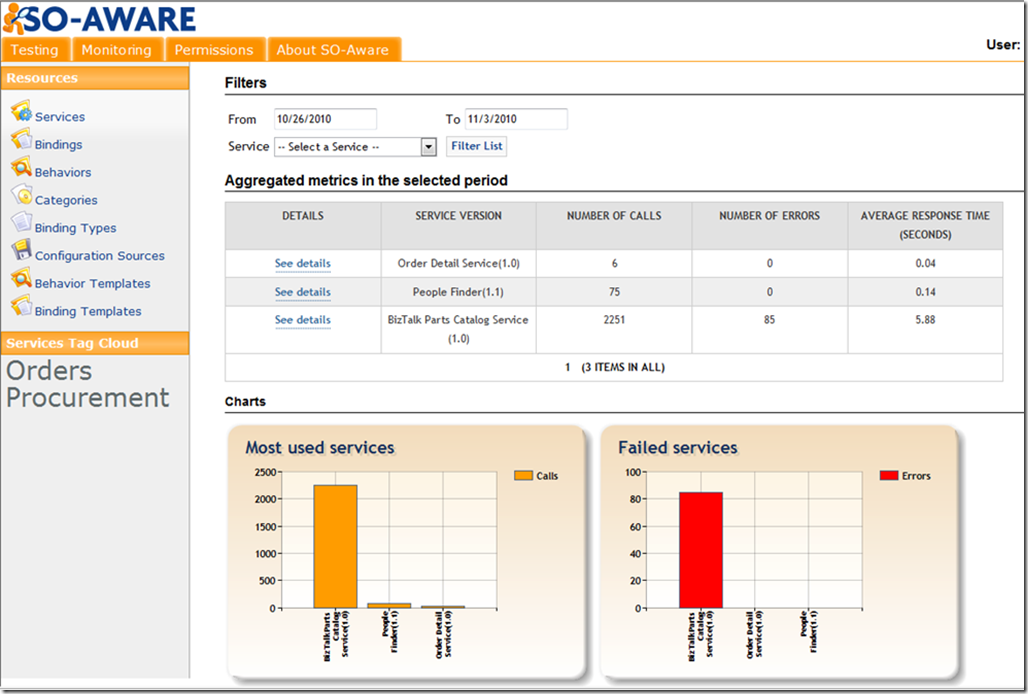Screen dimensions: 1028x694
Task: Click the Behaviors magnifier icon
Action: 21,168
